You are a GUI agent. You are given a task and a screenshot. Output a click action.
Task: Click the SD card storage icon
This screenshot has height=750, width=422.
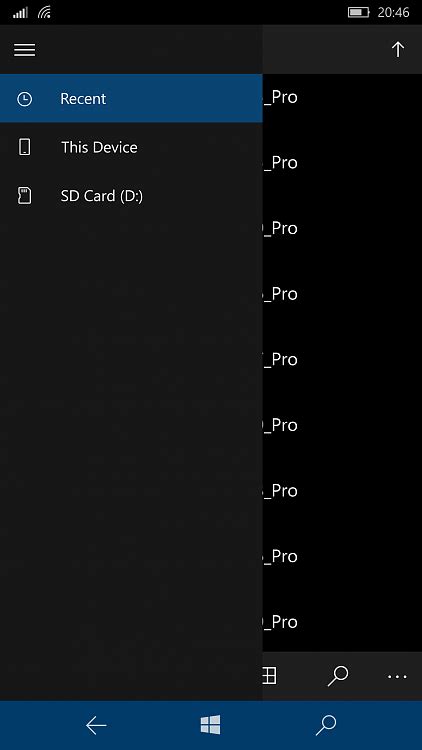coord(24,196)
